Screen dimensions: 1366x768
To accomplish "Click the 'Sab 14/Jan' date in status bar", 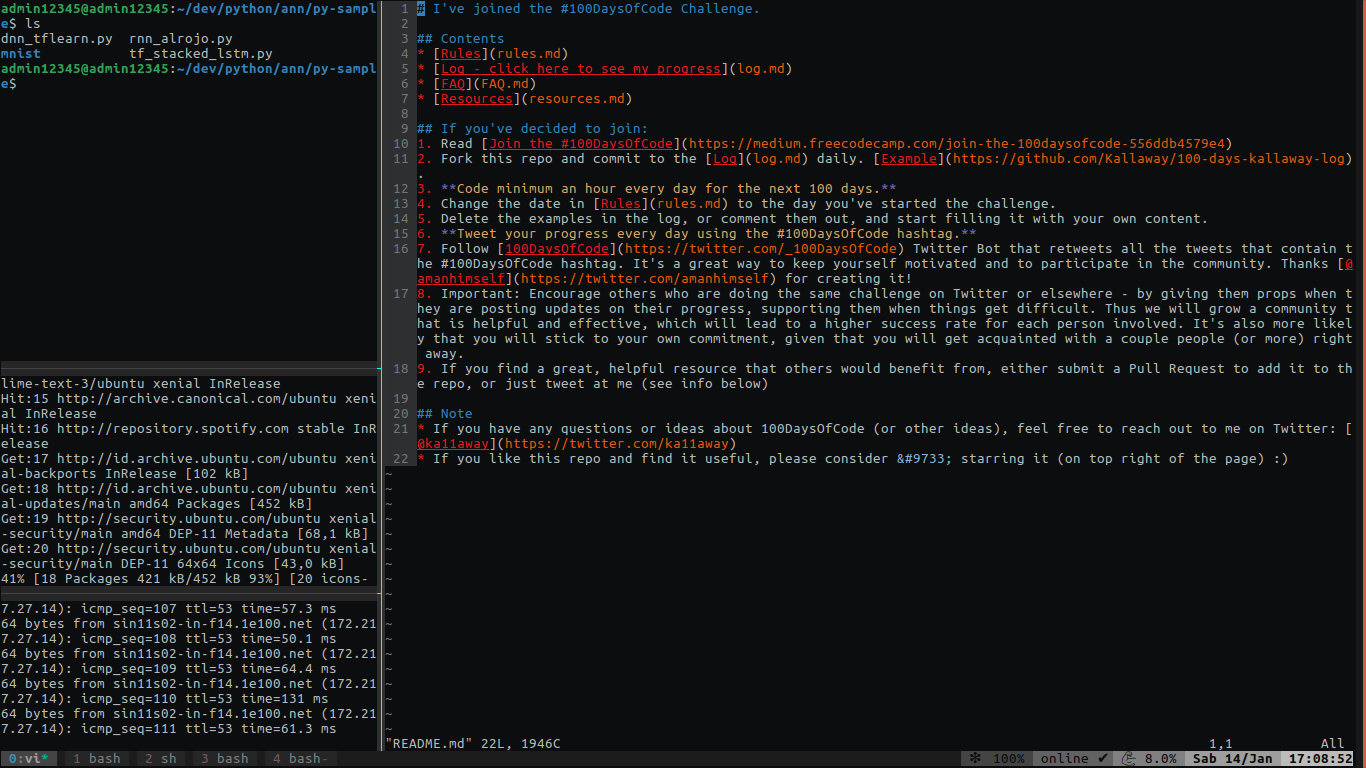I will (1233, 759).
